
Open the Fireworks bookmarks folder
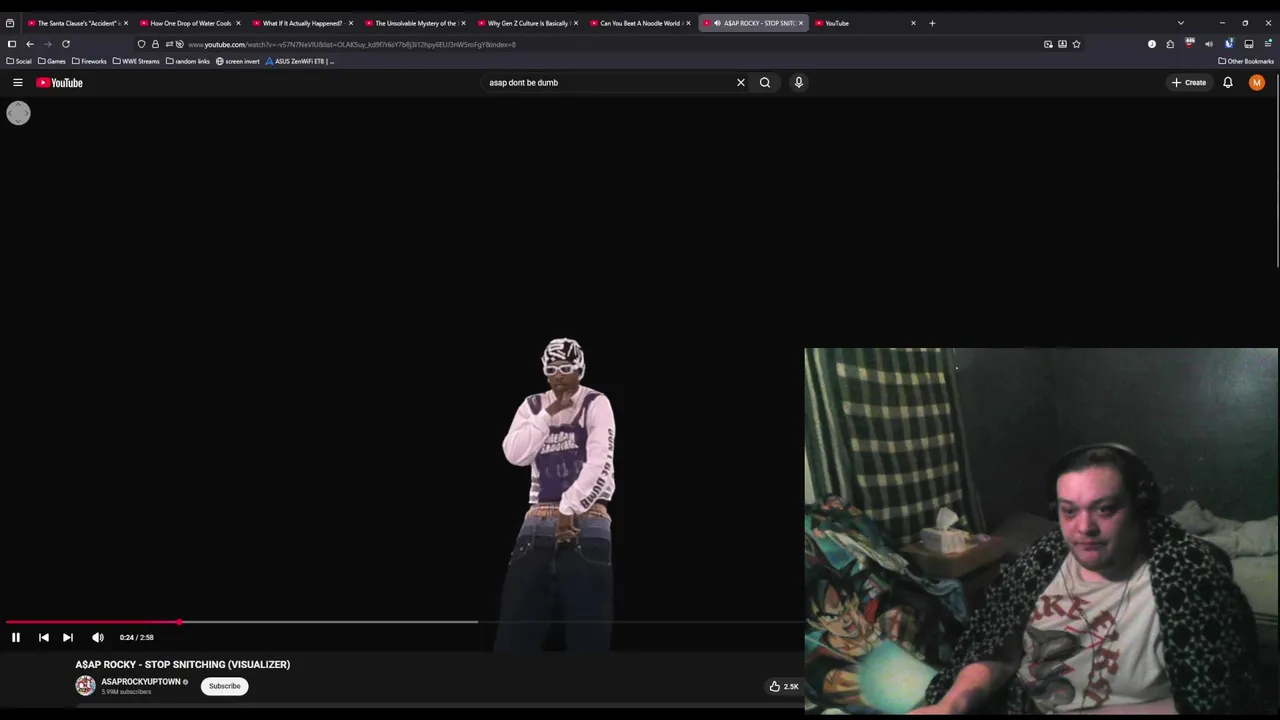tap(89, 61)
